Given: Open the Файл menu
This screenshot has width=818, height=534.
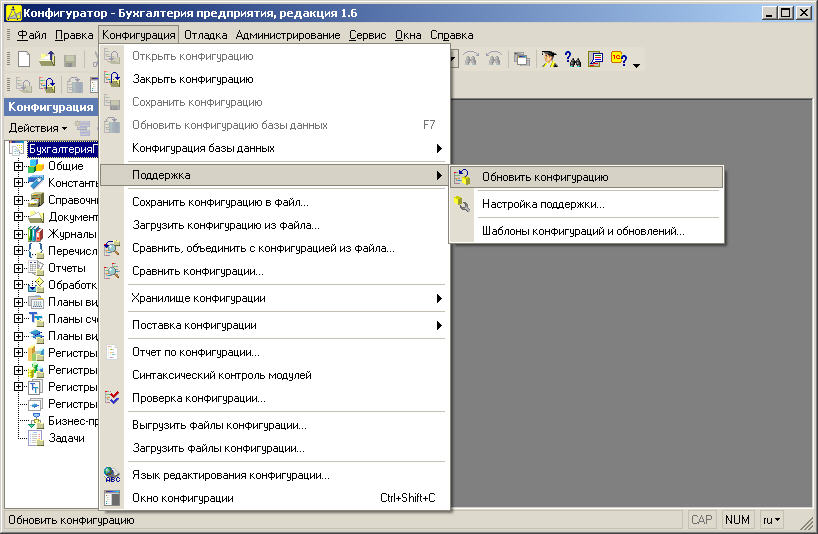Looking at the screenshot, I should 31,35.
